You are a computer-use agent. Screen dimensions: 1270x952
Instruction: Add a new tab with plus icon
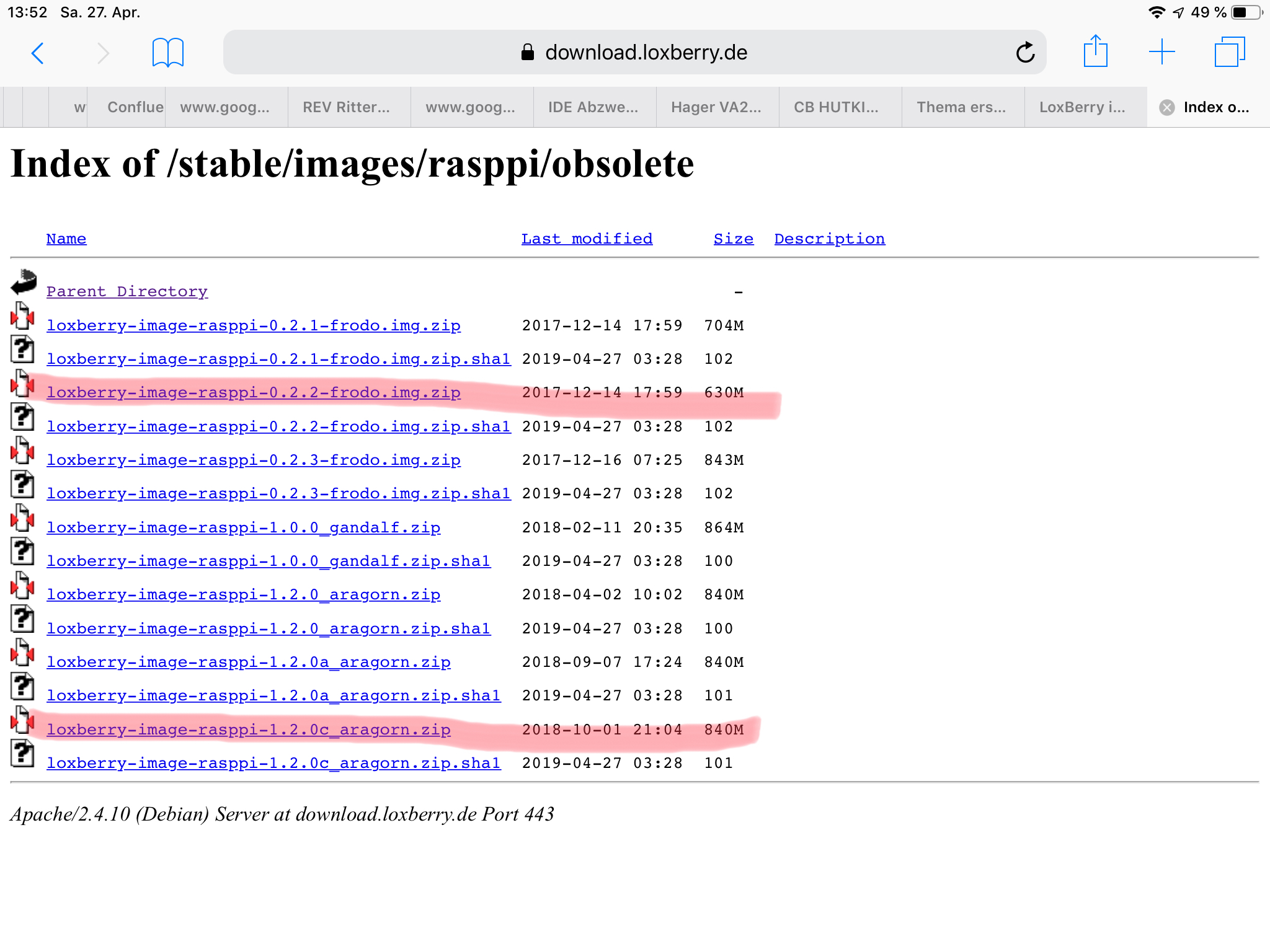click(1161, 52)
